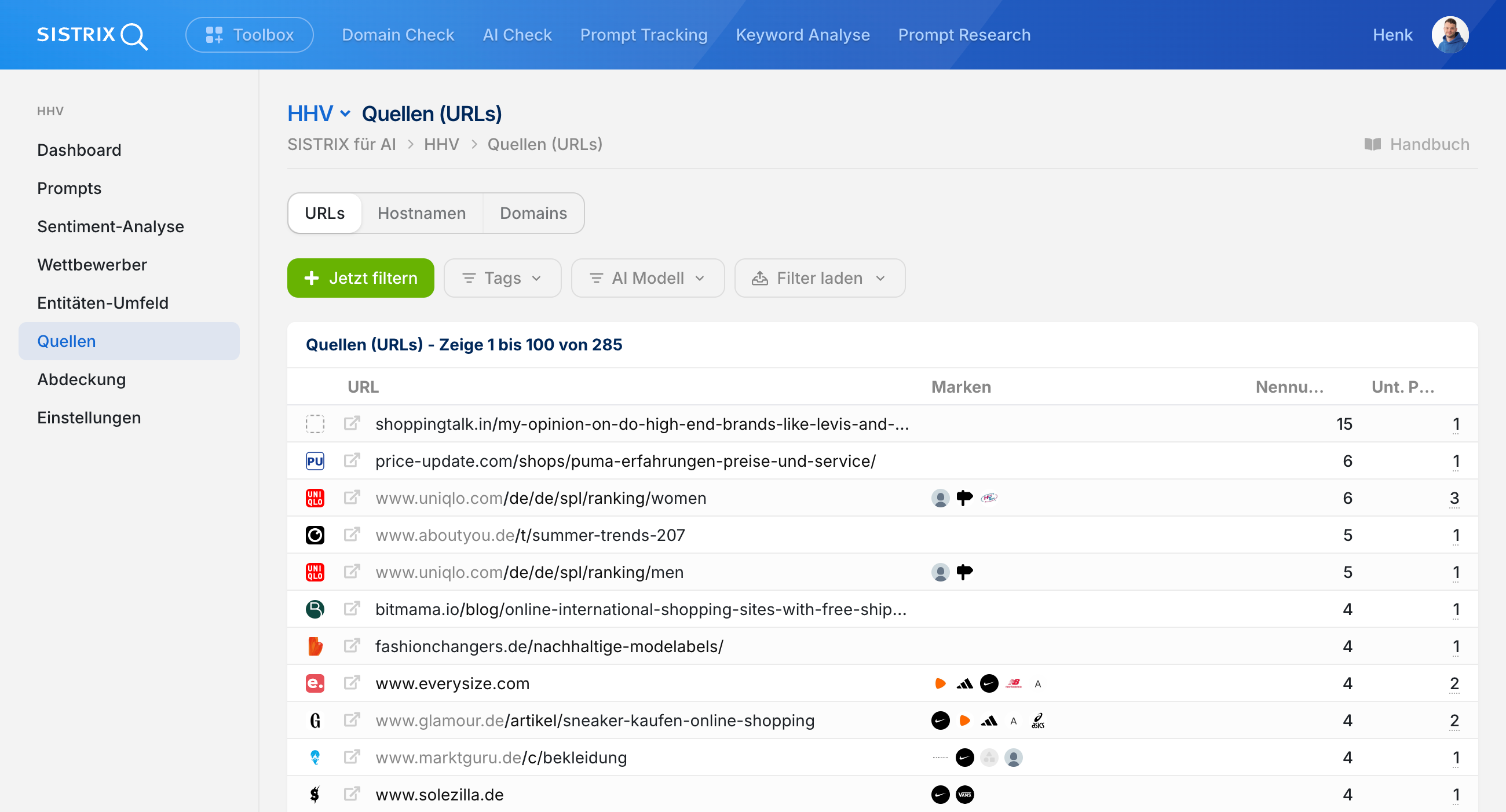Open external link icon for uniqlo ranking/men row
This screenshot has height=812, width=1506.
click(352, 572)
